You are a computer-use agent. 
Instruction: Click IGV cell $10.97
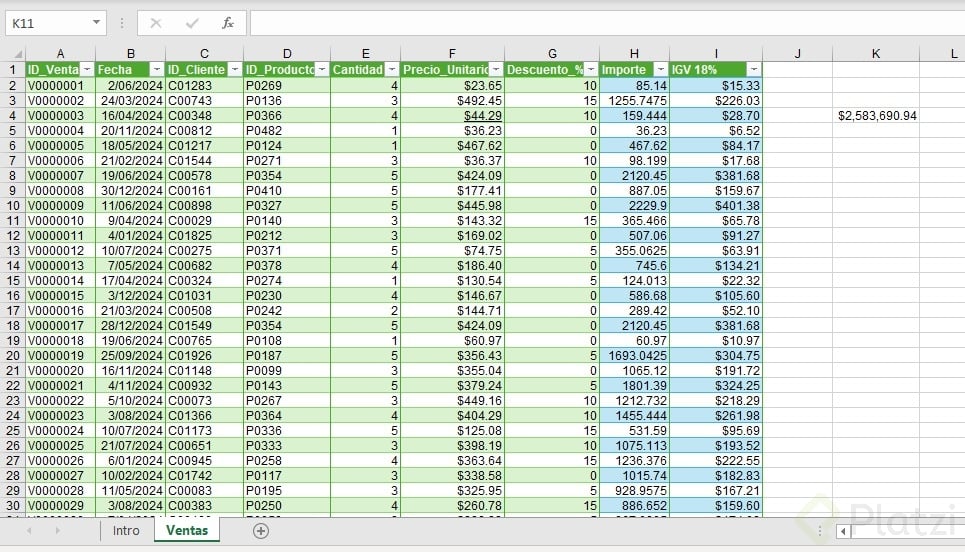716,340
